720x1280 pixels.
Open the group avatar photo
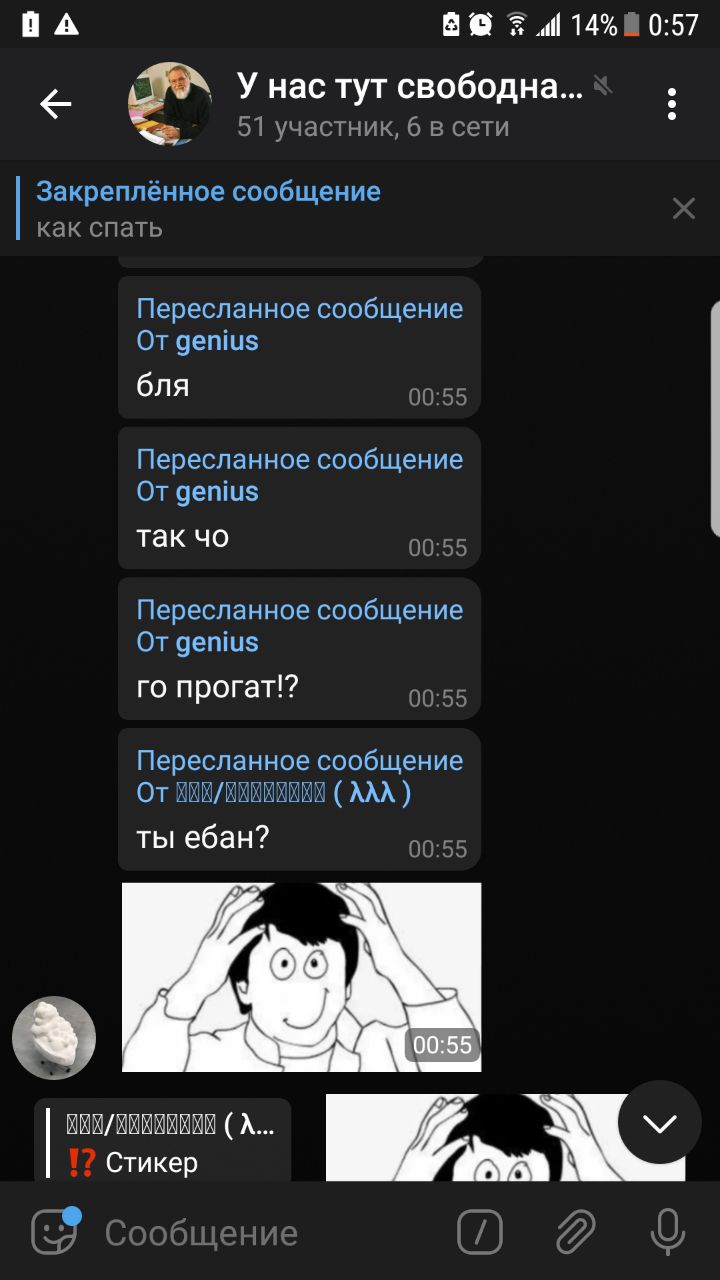pyautogui.click(x=170, y=104)
